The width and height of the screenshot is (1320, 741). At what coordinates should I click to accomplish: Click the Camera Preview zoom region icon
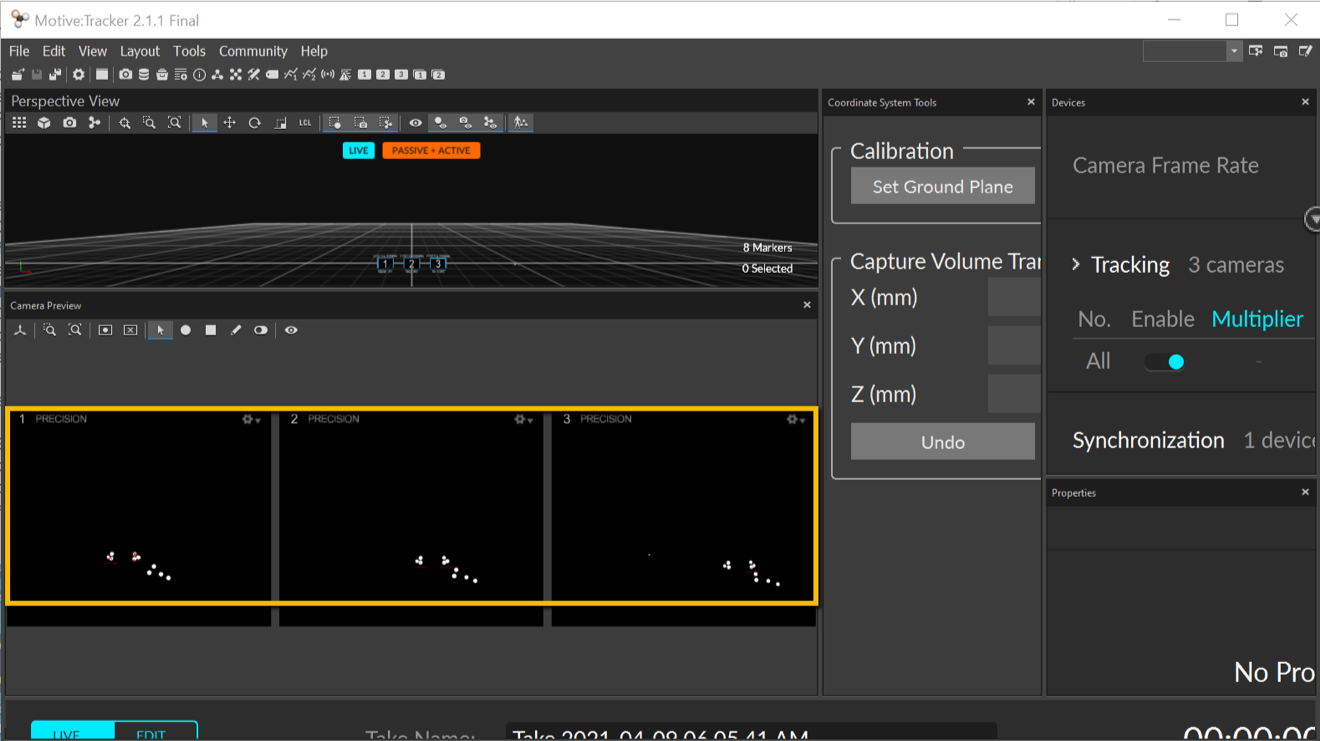[x=50, y=330]
